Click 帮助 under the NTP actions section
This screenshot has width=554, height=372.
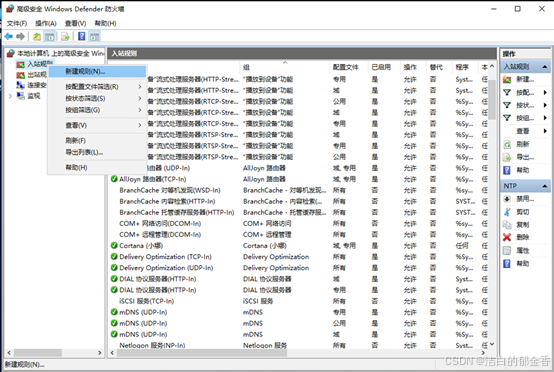[x=525, y=264]
